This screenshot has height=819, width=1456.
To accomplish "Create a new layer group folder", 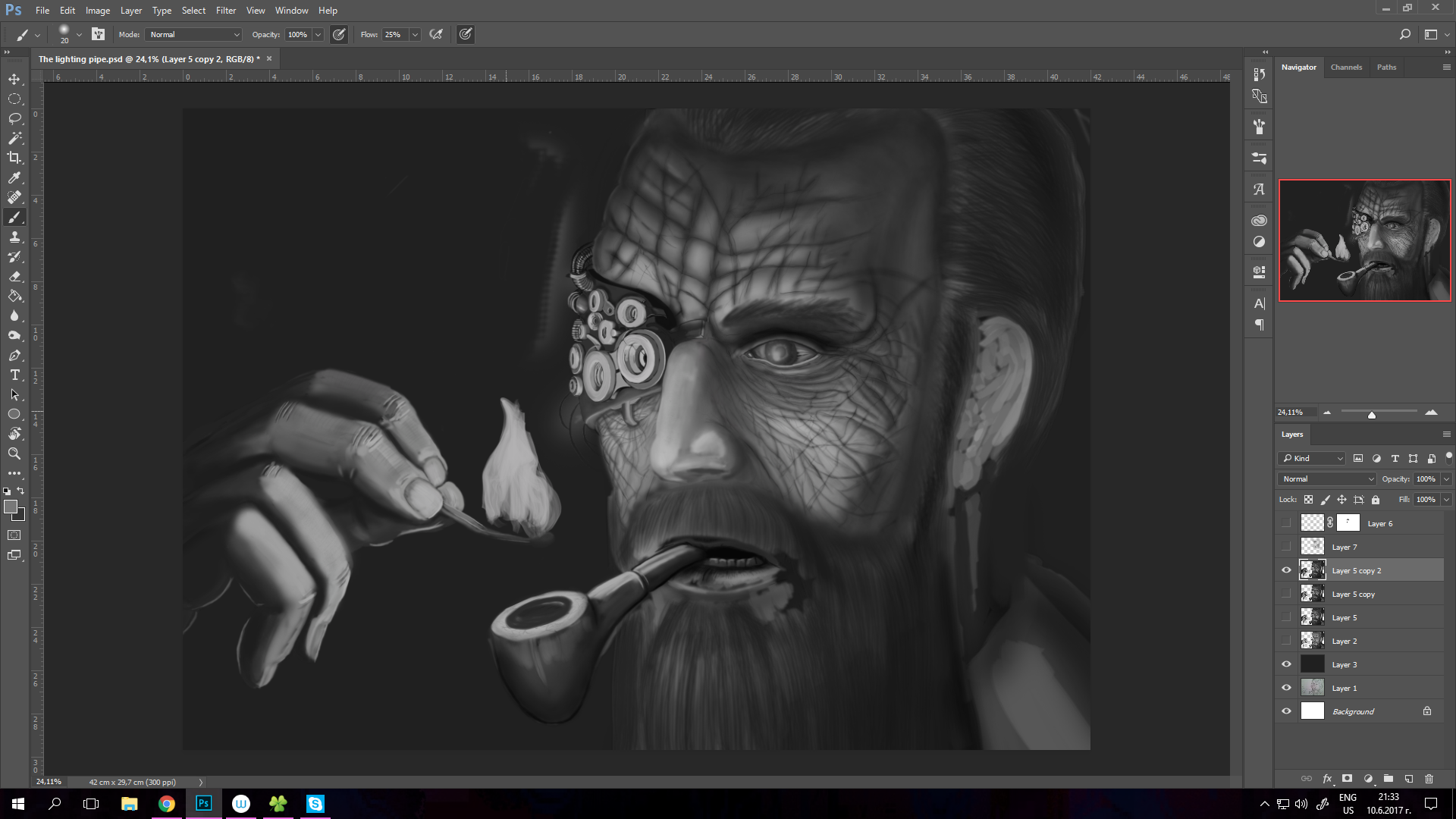I will coord(1388,779).
